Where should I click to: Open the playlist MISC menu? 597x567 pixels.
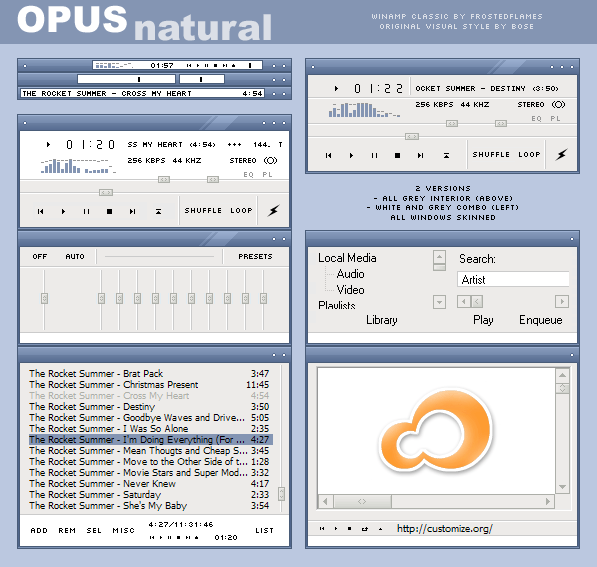(123, 530)
